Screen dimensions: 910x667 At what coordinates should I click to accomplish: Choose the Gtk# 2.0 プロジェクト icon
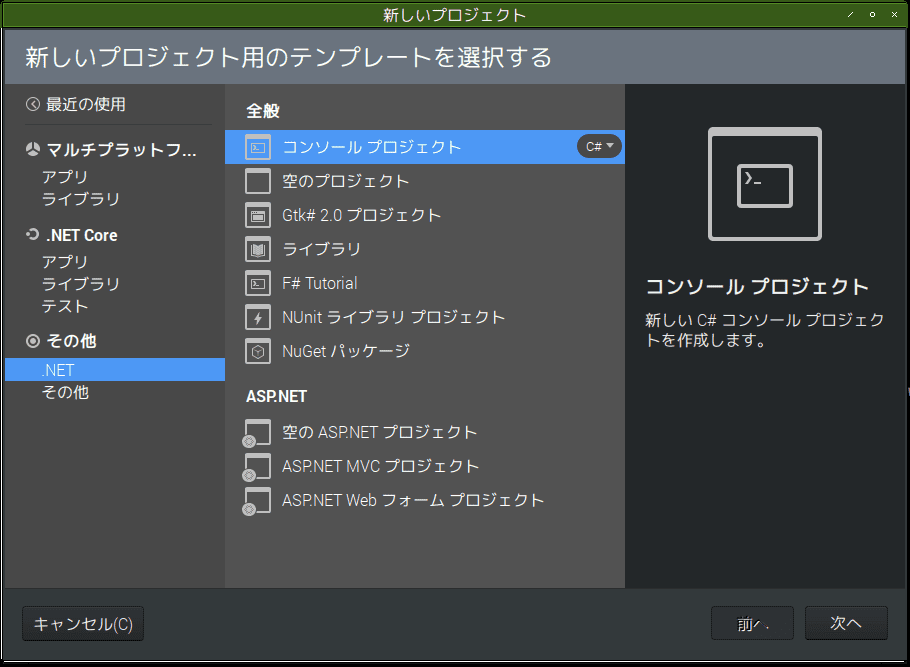click(257, 215)
